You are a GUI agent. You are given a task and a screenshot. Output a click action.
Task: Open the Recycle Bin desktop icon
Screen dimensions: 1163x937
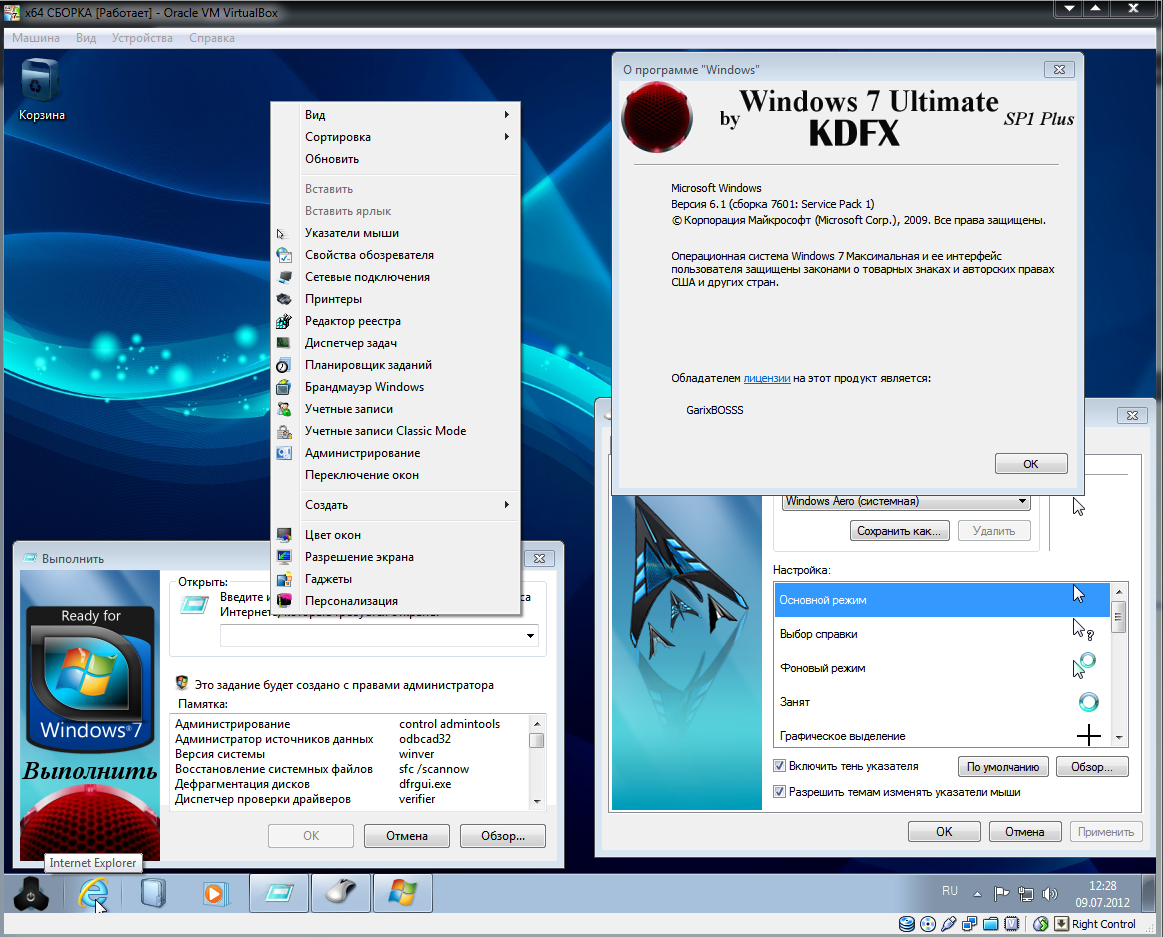[41, 91]
